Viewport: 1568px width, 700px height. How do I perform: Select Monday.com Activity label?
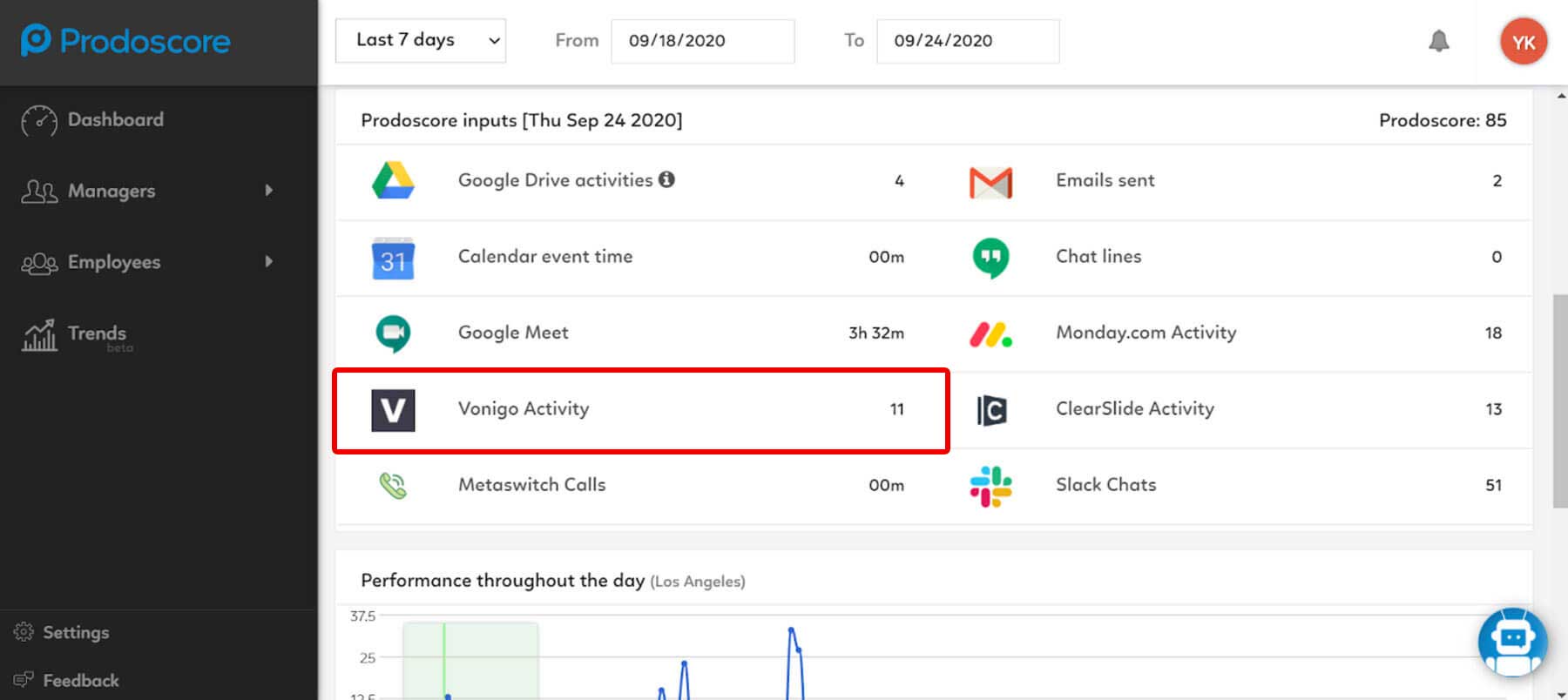[1146, 333]
